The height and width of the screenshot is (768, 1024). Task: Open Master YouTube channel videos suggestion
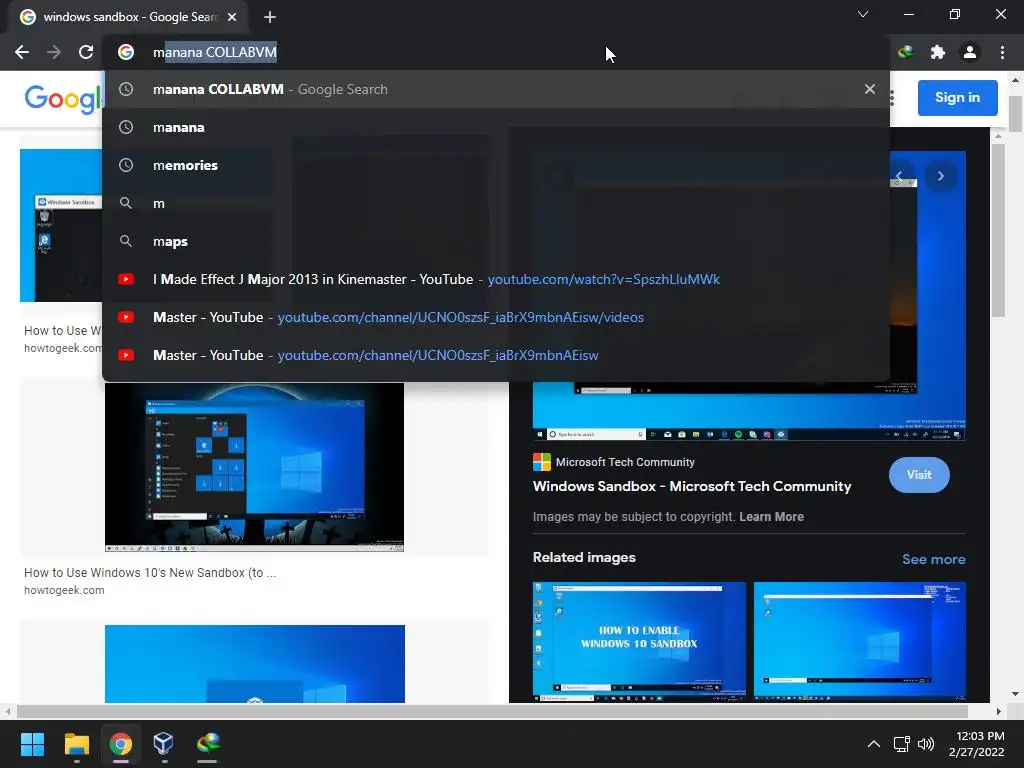point(496,317)
